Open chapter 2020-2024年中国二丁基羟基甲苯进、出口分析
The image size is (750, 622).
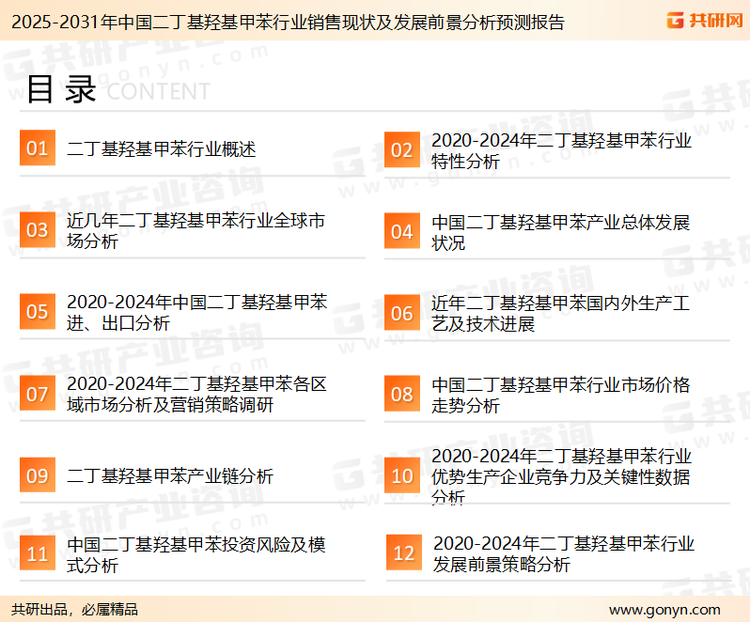(197, 312)
